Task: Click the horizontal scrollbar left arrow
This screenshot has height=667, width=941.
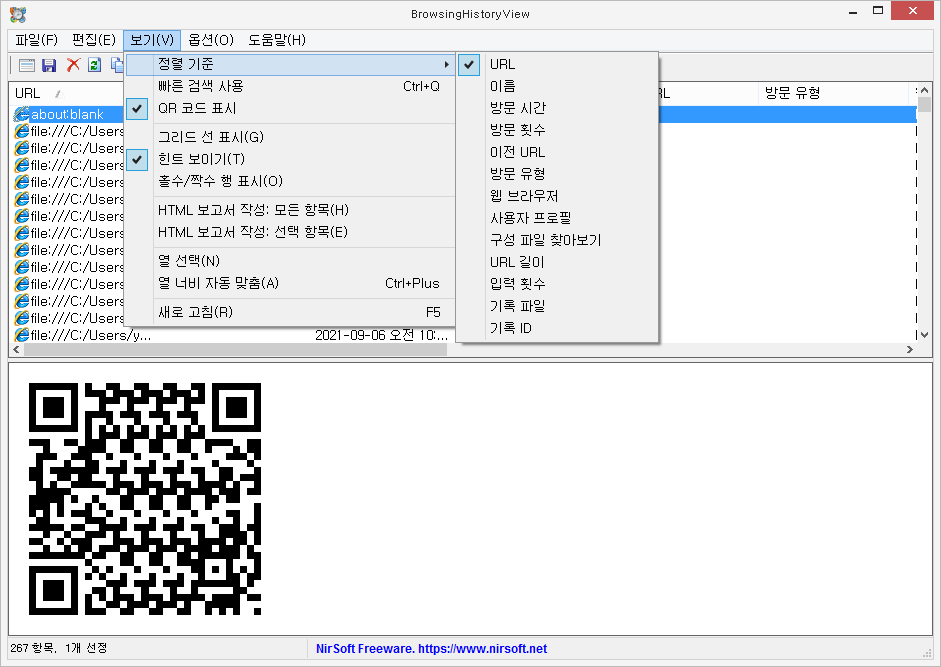Action: coord(16,349)
